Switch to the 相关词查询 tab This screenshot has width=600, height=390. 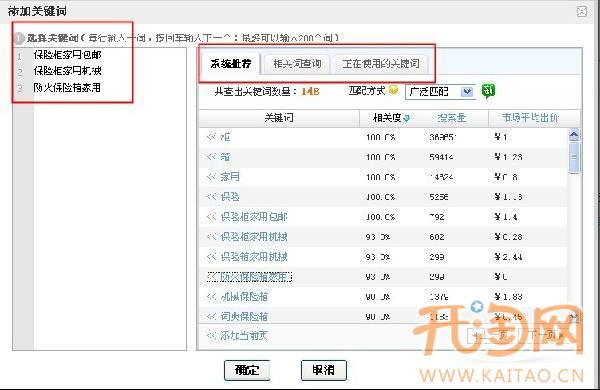tap(297, 64)
